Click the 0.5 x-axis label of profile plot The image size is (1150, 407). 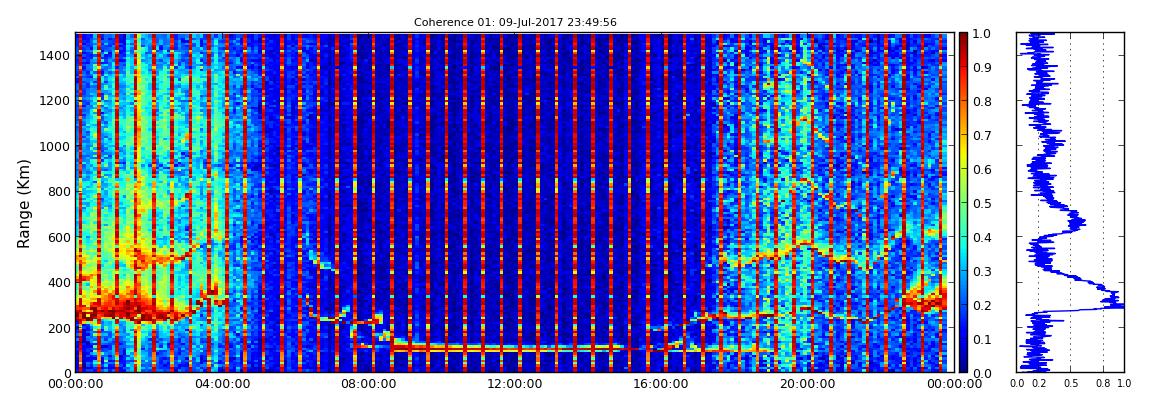click(1071, 384)
